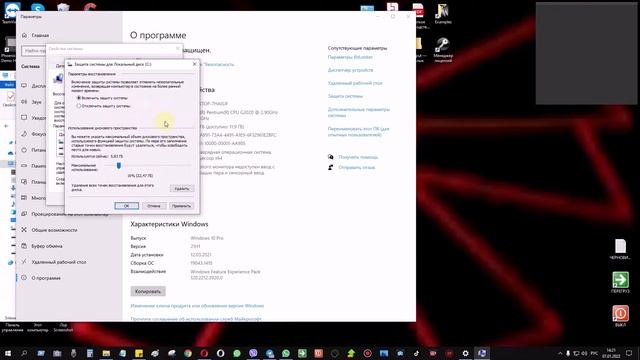
Task: Open the white draft document desktop icon
Action: pos(620,249)
